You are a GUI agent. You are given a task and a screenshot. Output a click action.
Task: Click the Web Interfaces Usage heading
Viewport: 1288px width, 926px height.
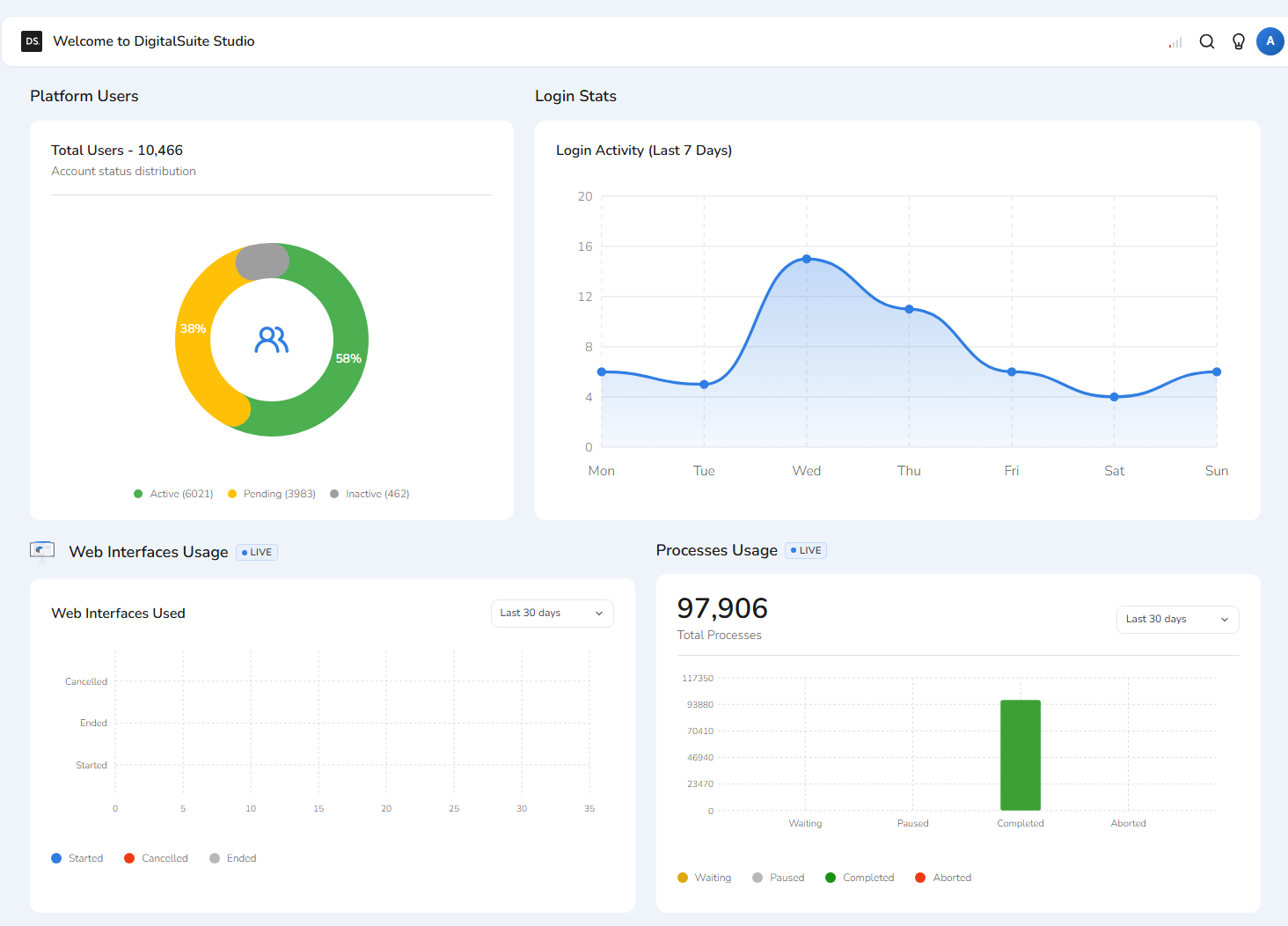pos(149,552)
